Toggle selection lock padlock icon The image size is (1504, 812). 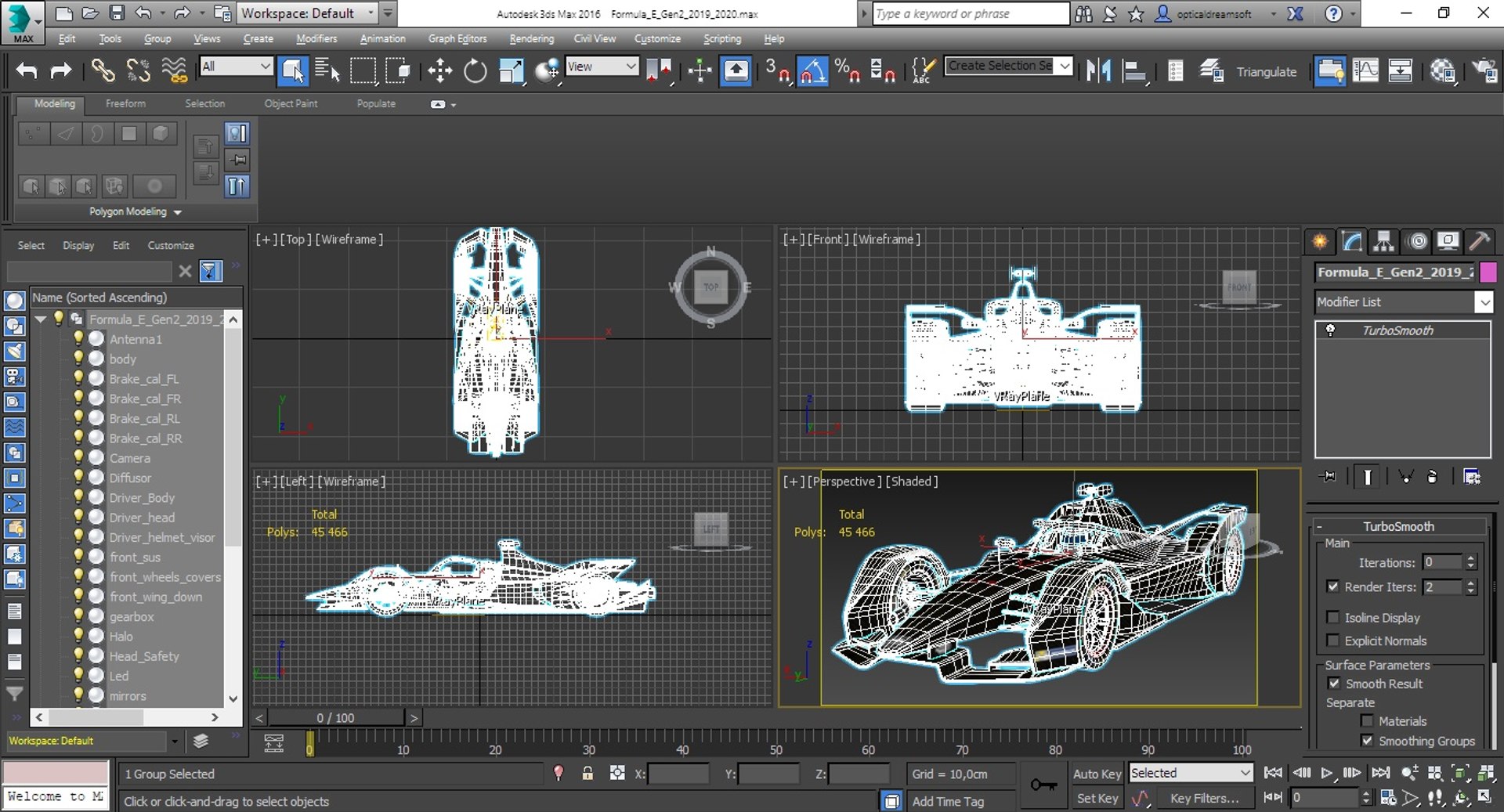(587, 774)
